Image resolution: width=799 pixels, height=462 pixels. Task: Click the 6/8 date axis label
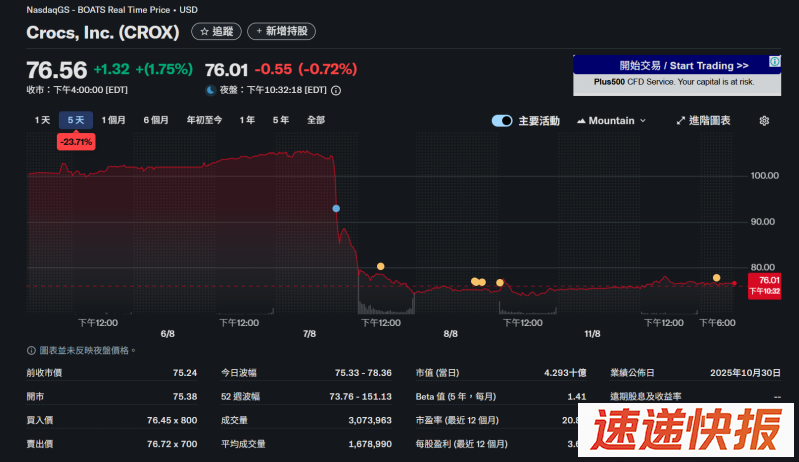[168, 334]
